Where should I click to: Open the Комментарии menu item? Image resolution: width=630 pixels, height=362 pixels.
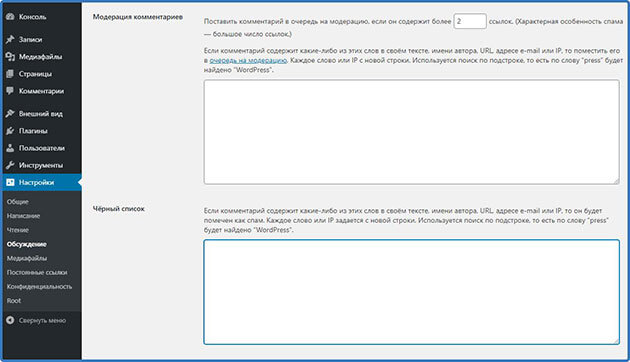(x=42, y=91)
